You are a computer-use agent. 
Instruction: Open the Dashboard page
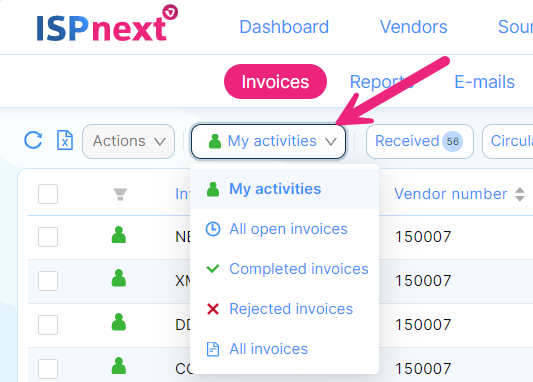click(284, 27)
